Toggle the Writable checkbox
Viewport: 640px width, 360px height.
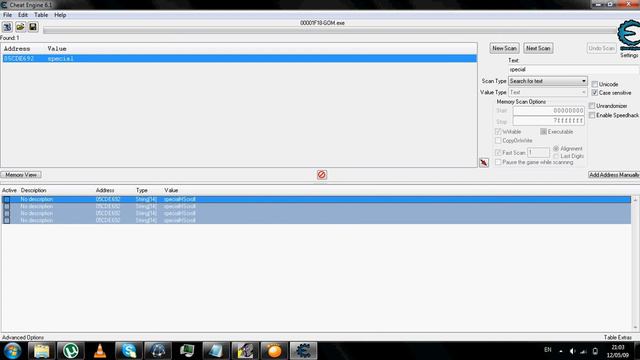[498, 132]
